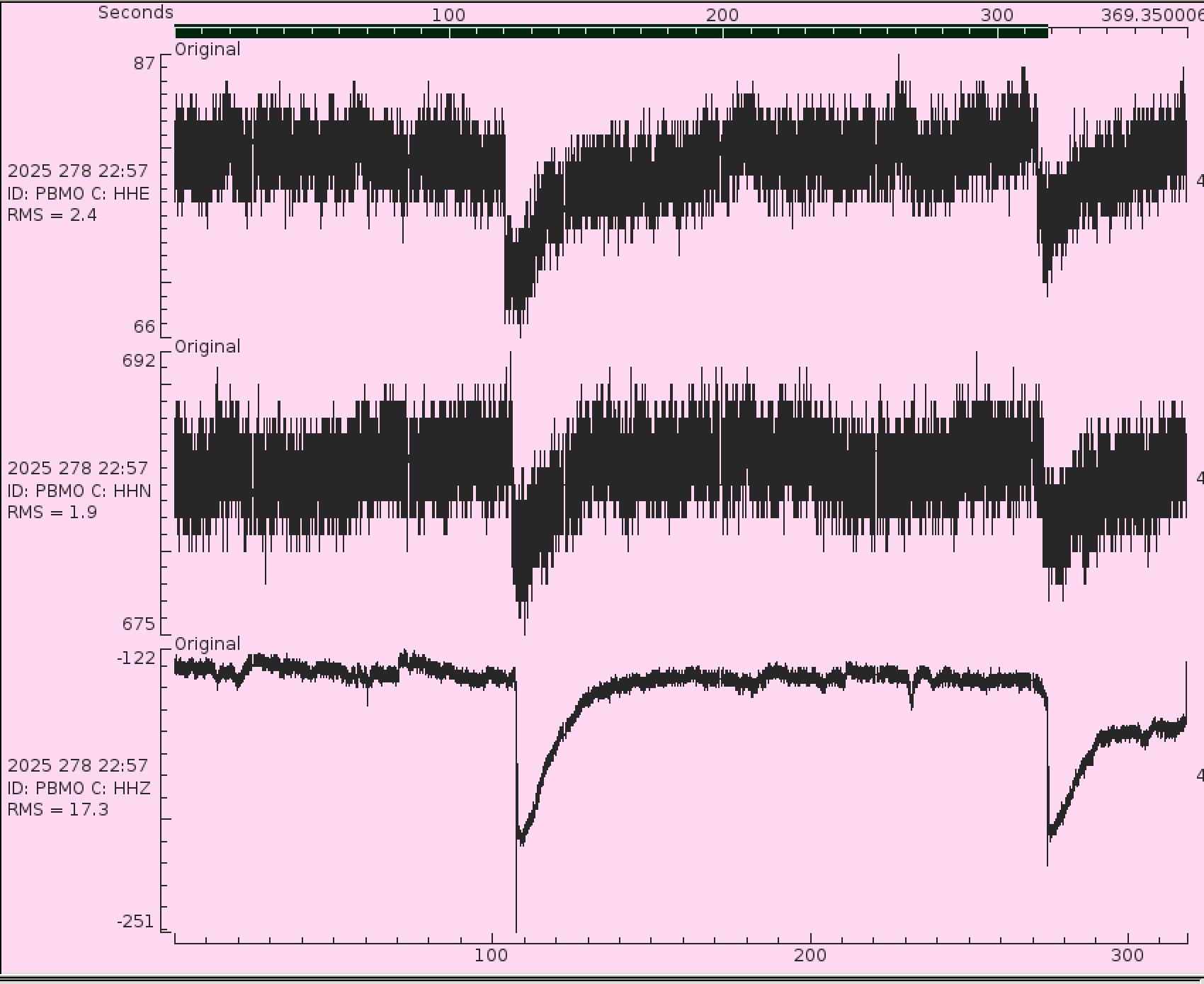Image resolution: width=1204 pixels, height=984 pixels.
Task: Click the 692 amplitude value on HHN axis
Action: (x=138, y=360)
